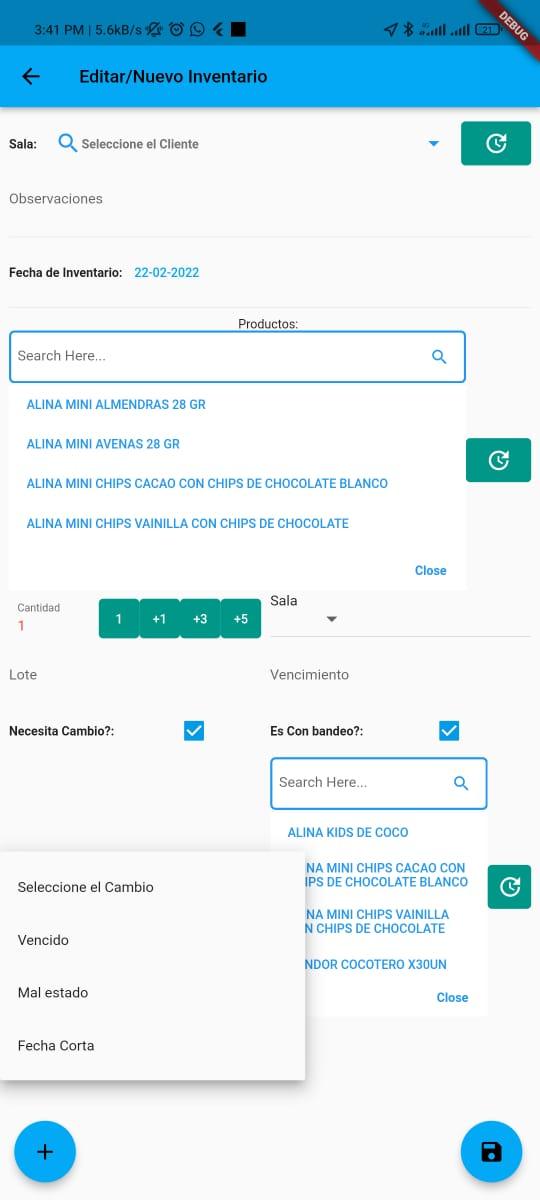
Task: Close the product suggestions list
Action: [431, 571]
